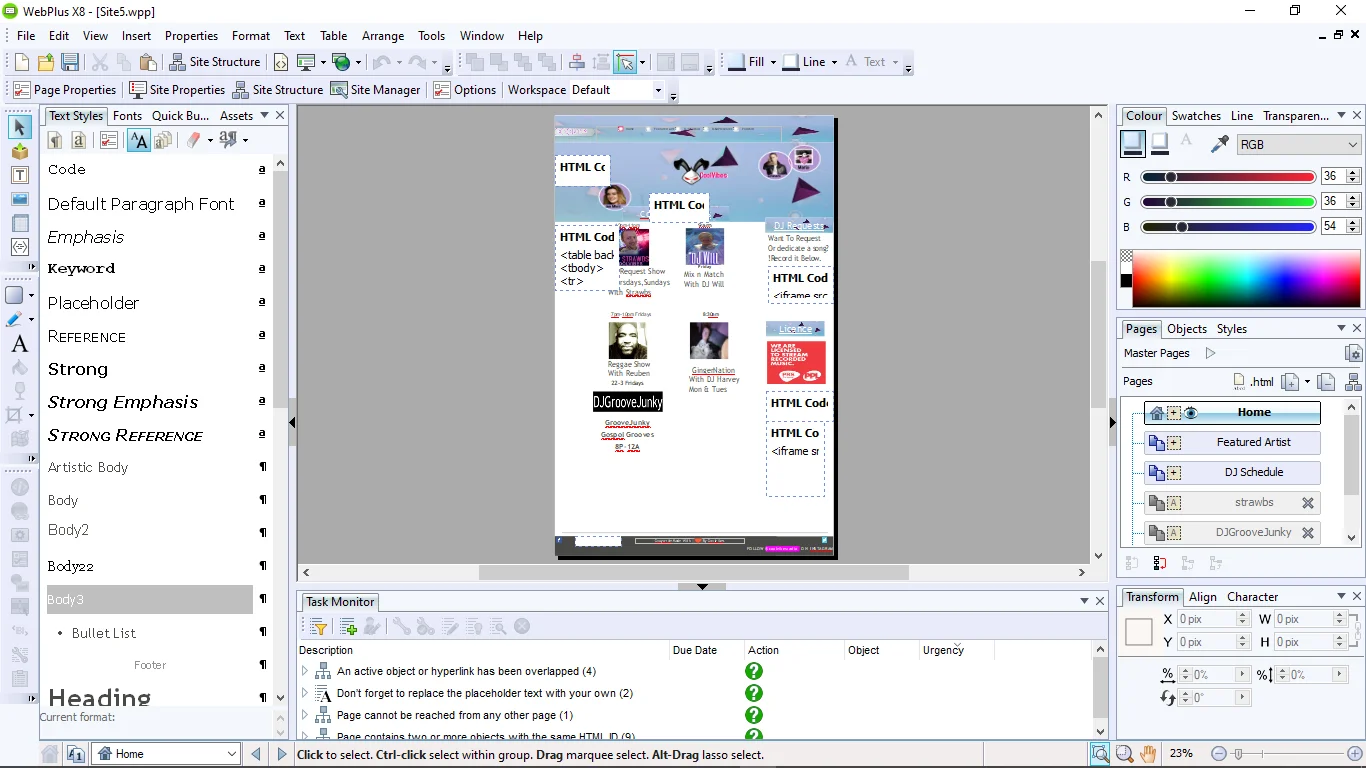Screen dimensions: 1366x768
Task: Open the RGB colour model dropdown
Action: tap(1299, 145)
